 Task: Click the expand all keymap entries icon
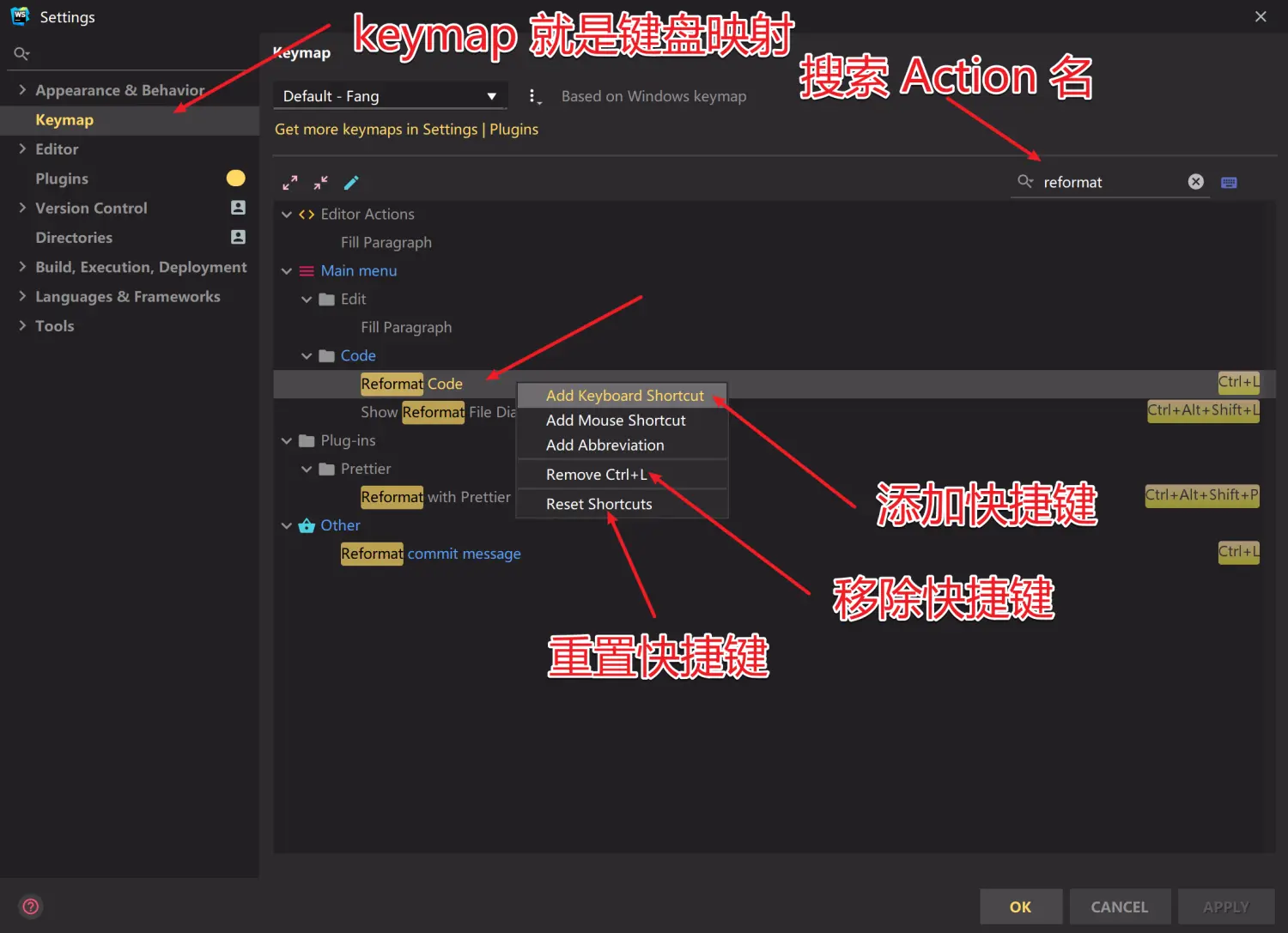(x=289, y=182)
